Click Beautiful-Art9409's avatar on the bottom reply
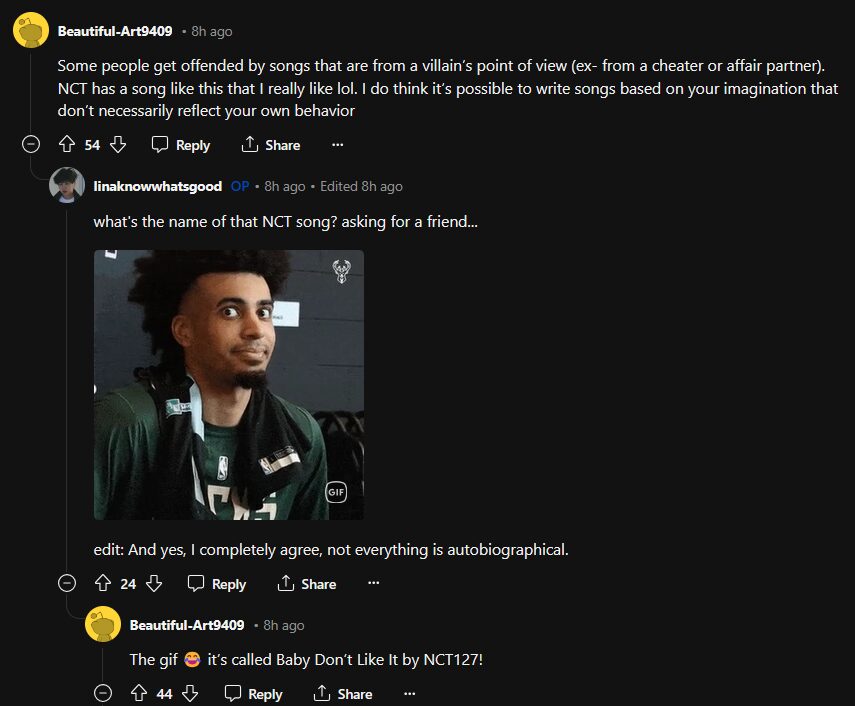This screenshot has height=706, width=855. (100, 625)
